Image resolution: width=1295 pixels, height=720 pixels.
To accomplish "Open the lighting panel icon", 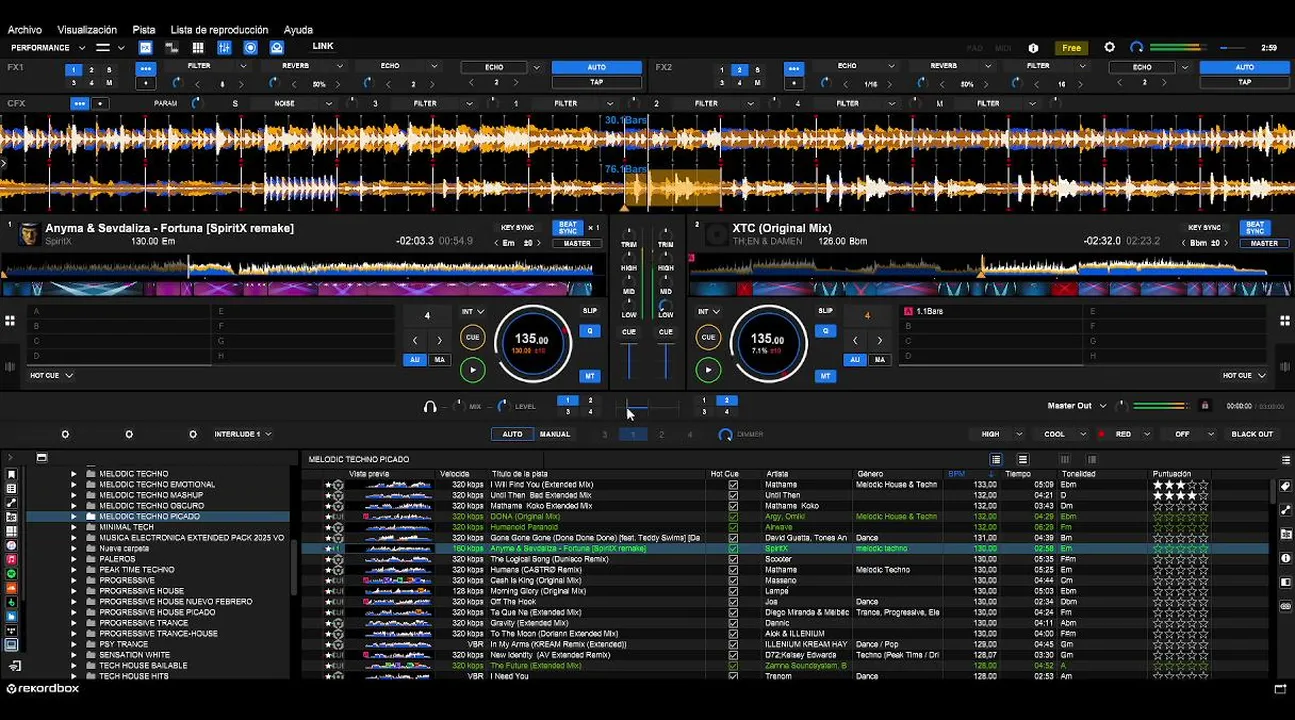I will click(277, 47).
